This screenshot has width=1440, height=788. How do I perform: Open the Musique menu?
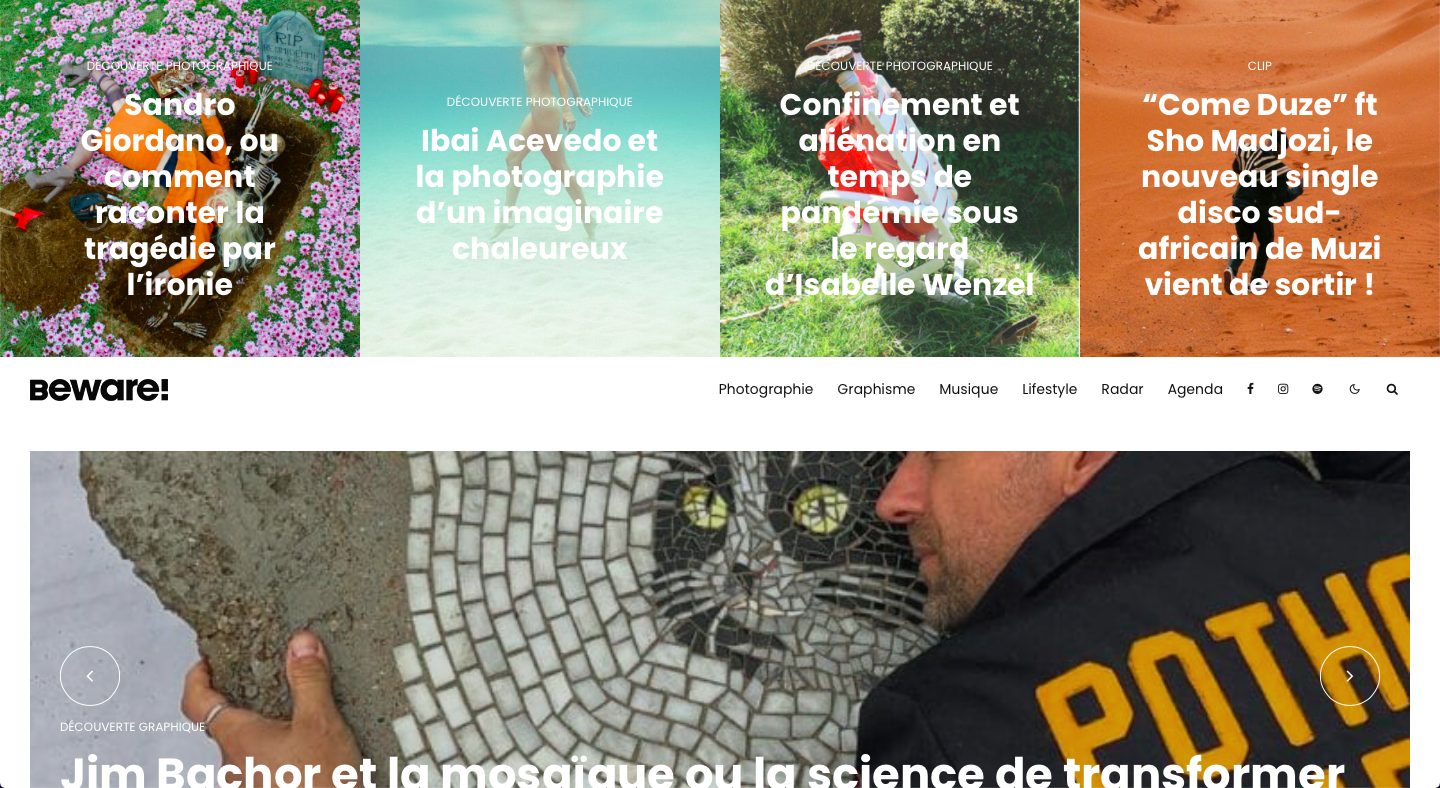tap(968, 389)
